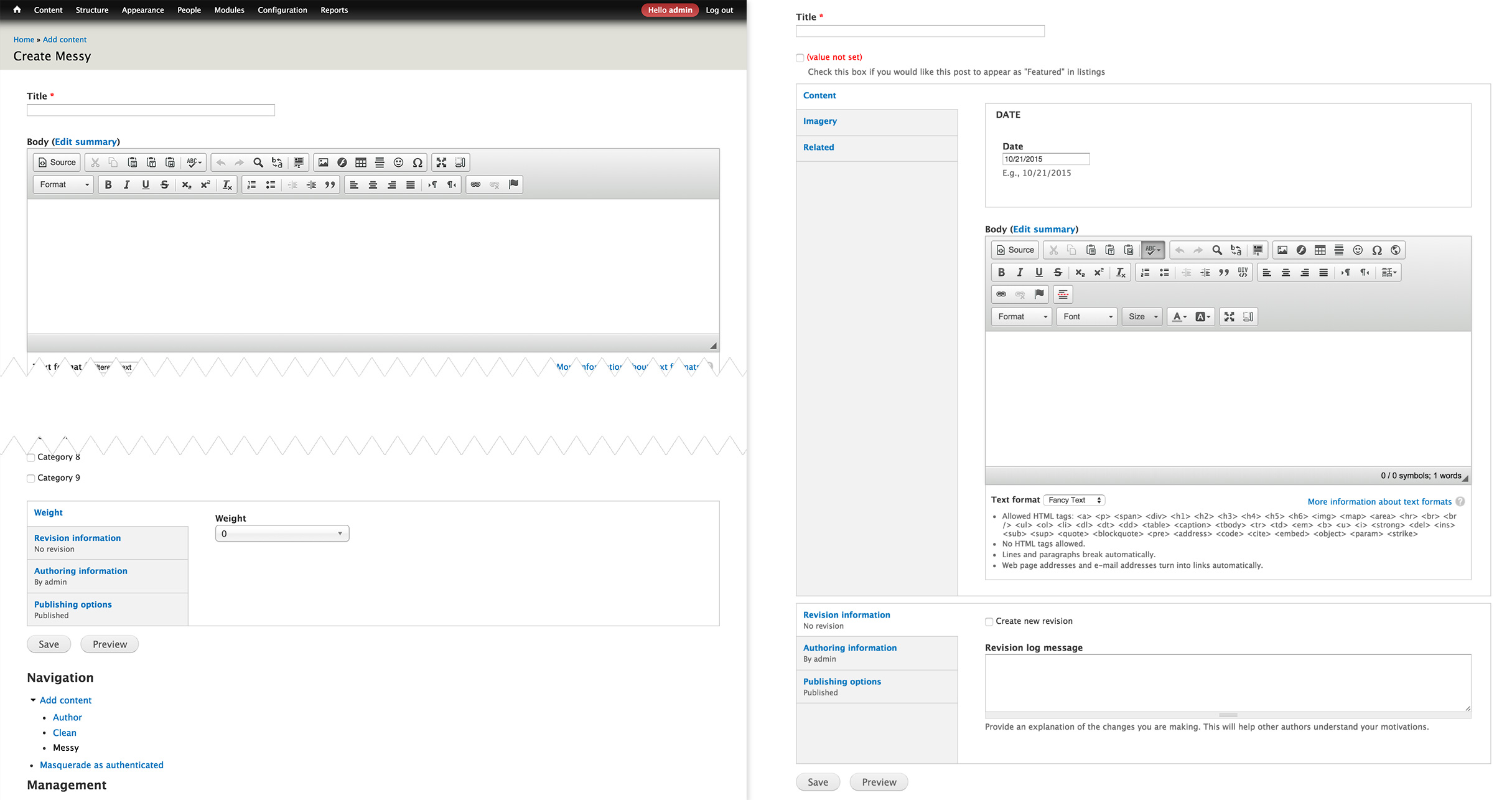Click Bold icon in left Body editor
Screen dimensions: 1512x800
pyautogui.click(x=108, y=185)
